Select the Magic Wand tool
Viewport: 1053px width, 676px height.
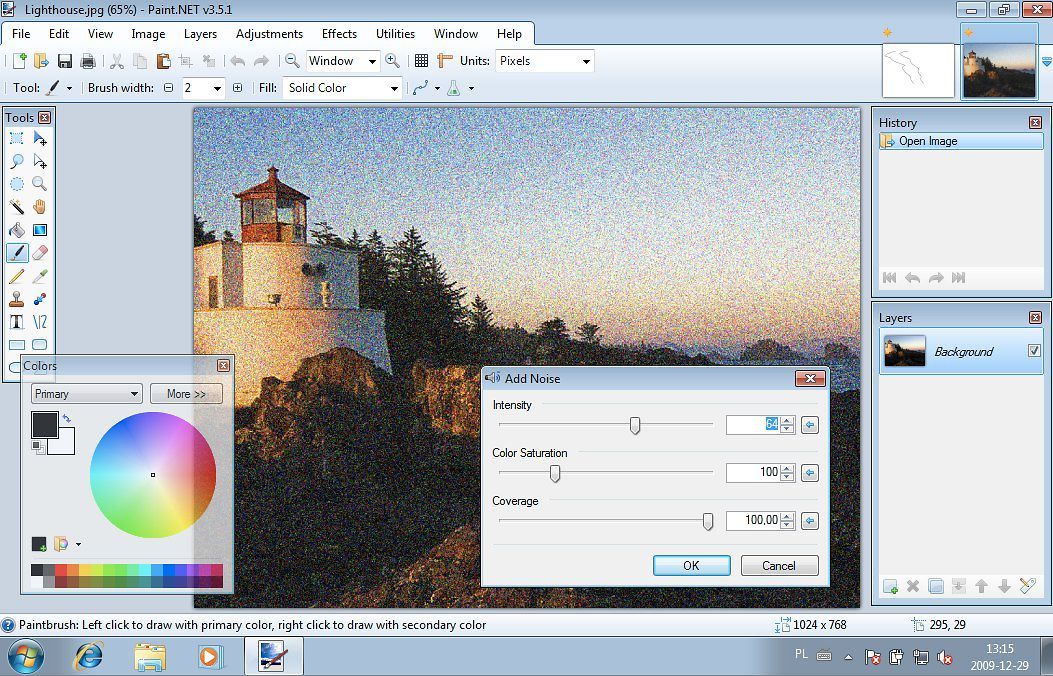[17, 207]
